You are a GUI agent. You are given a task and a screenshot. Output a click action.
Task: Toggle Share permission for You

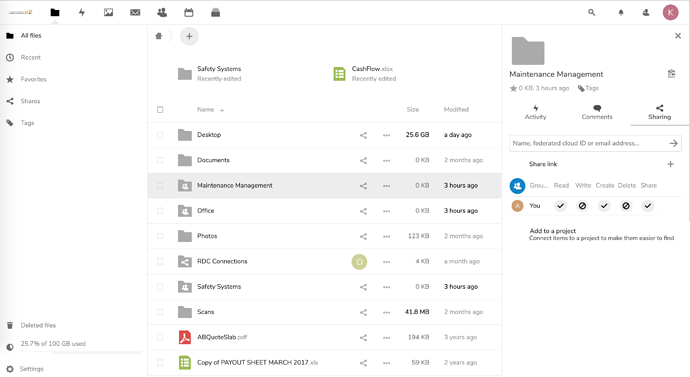[648, 206]
